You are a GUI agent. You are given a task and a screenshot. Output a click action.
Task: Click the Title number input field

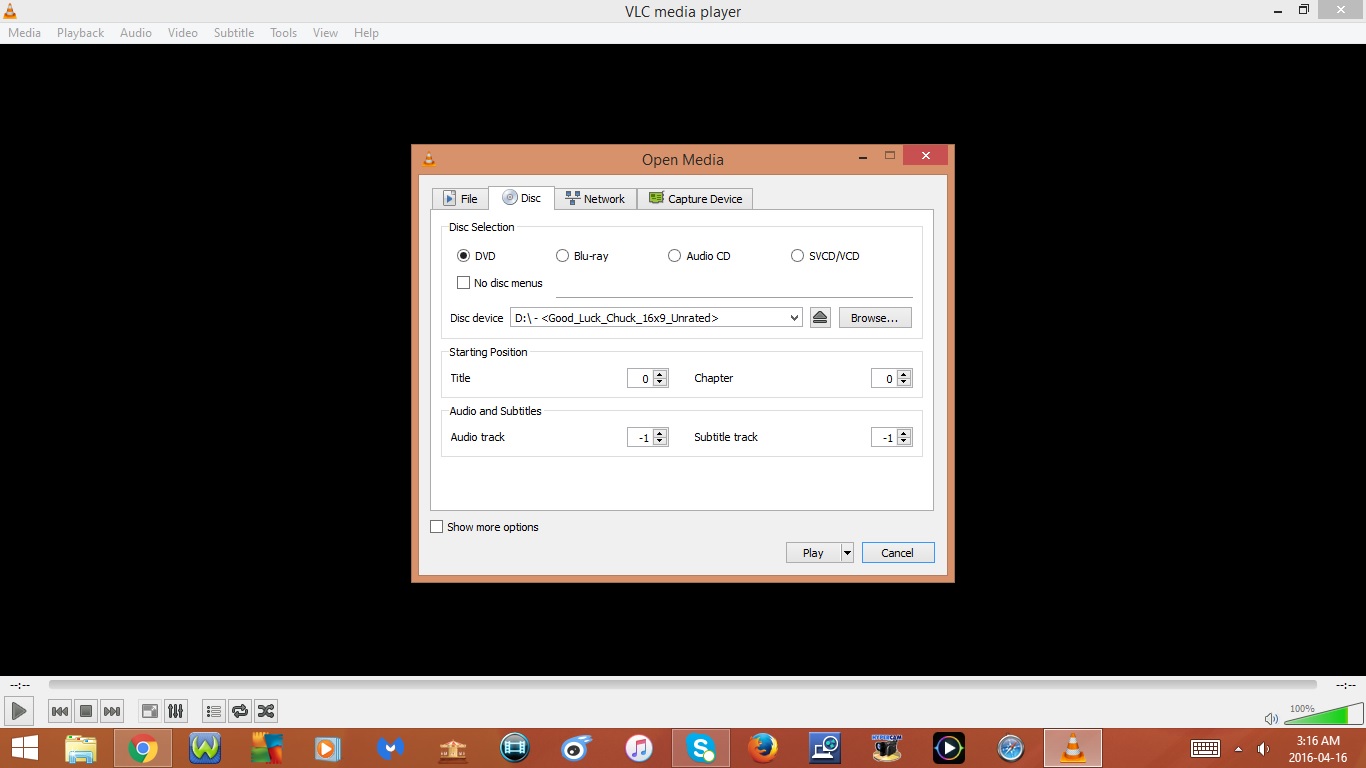pos(640,378)
